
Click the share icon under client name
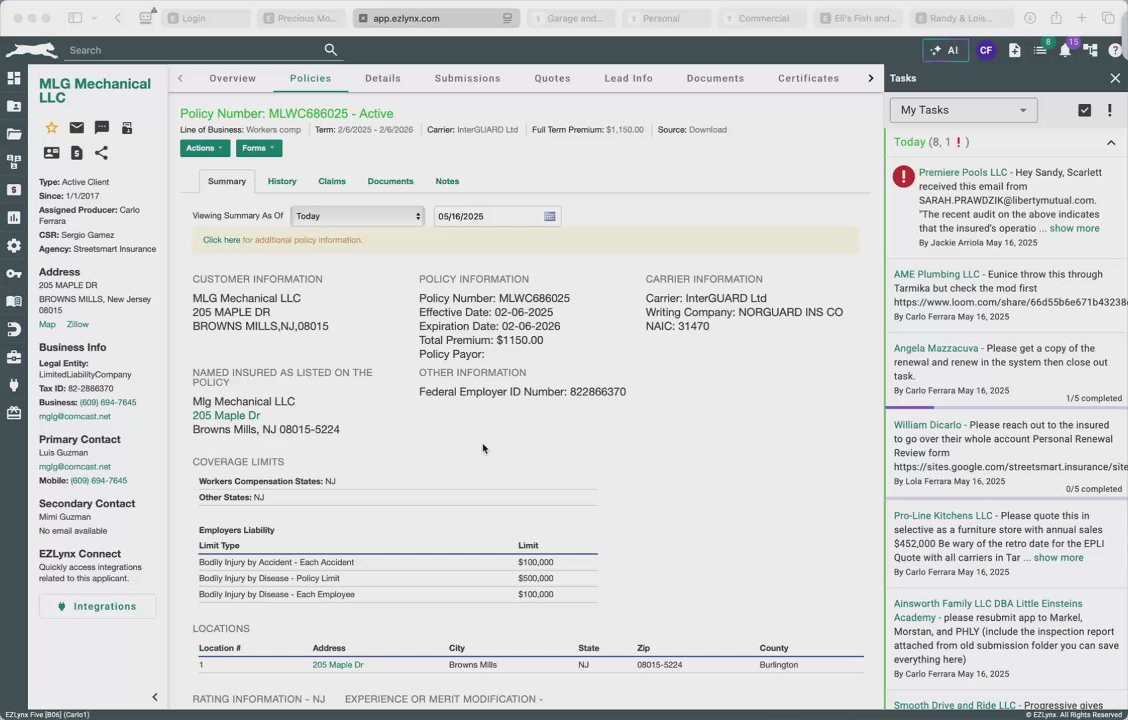pyautogui.click(x=101, y=152)
